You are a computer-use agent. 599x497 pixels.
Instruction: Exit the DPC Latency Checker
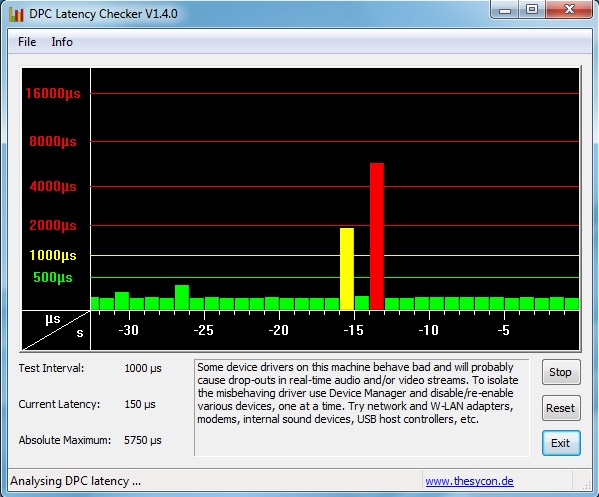[561, 443]
